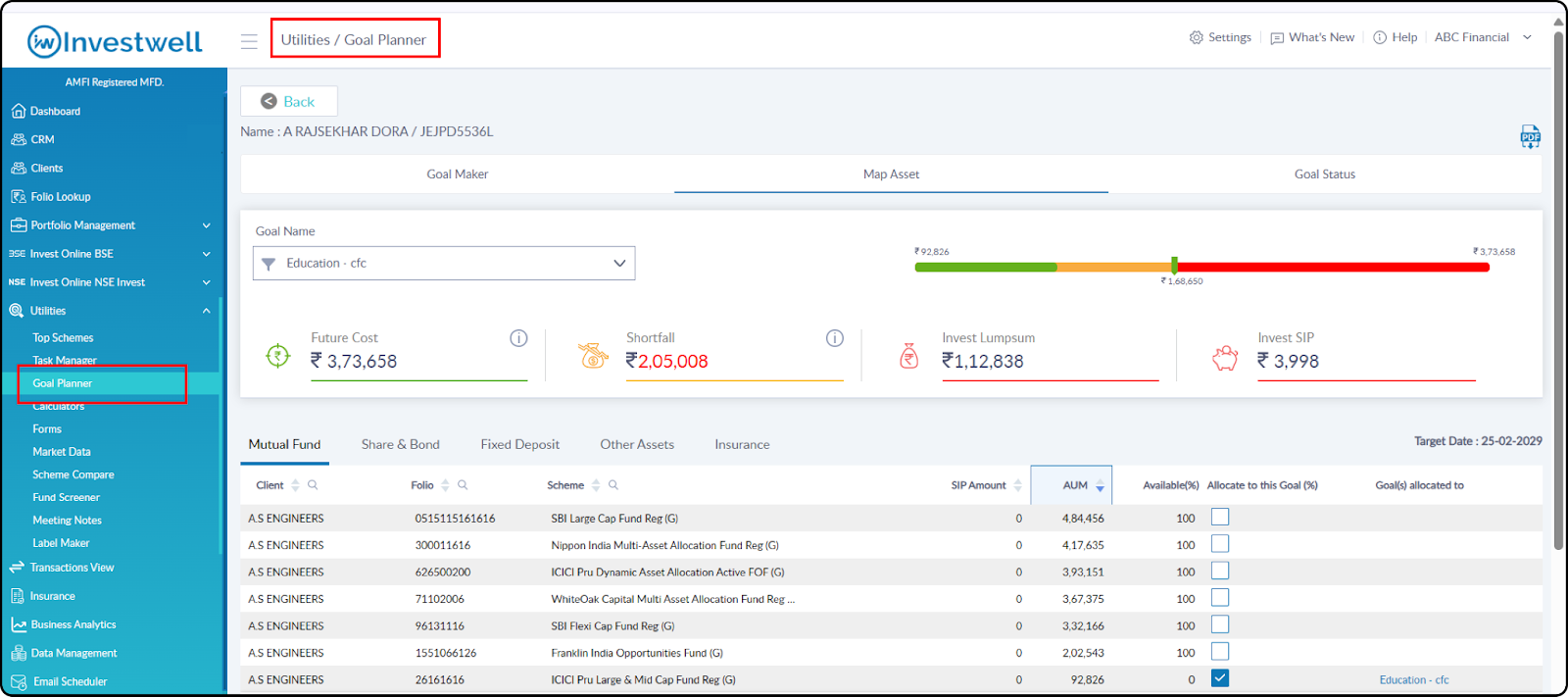Search the Folio column
1568x697 pixels.
(x=463, y=485)
